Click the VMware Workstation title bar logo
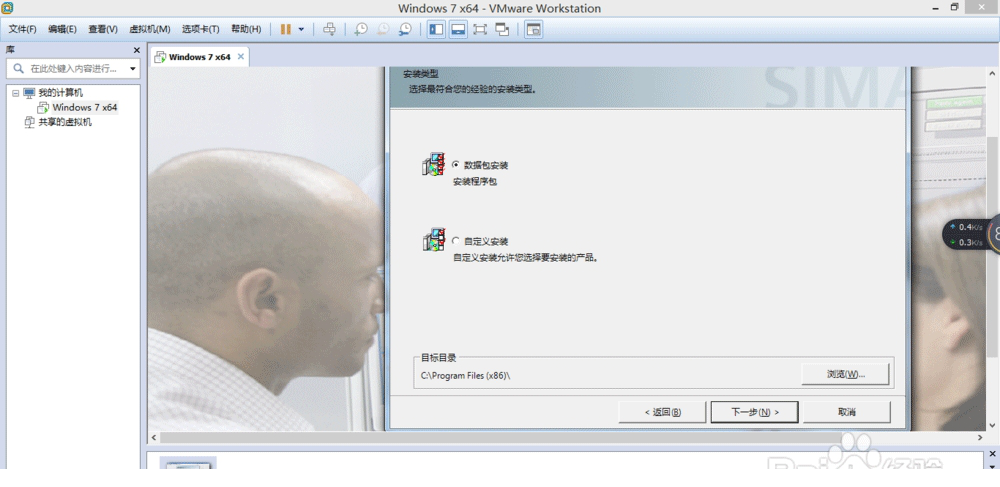The image size is (1000, 487). [8, 8]
